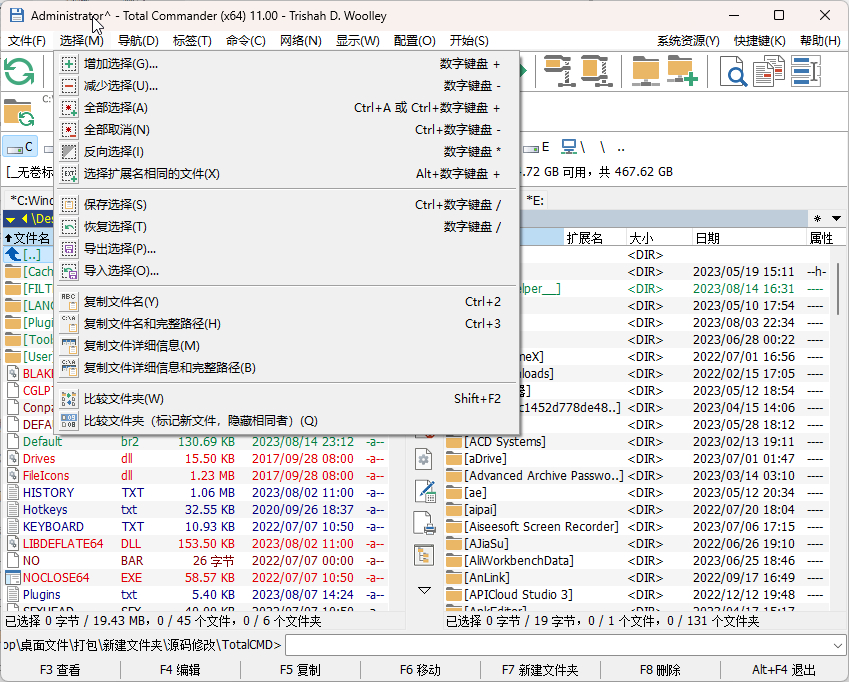Screen dimensions: 849x682
Task: Open the 文件(F) menu
Action: click(x=27, y=41)
